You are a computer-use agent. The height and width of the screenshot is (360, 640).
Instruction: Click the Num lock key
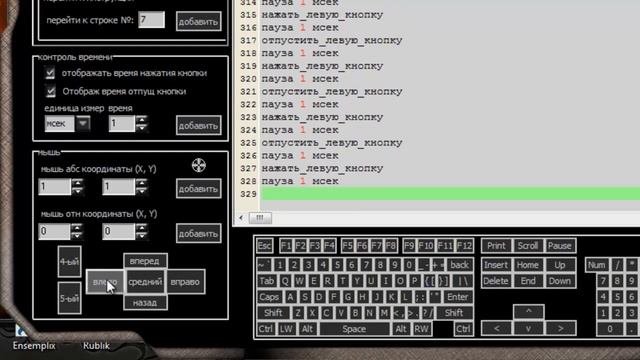pos(597,265)
